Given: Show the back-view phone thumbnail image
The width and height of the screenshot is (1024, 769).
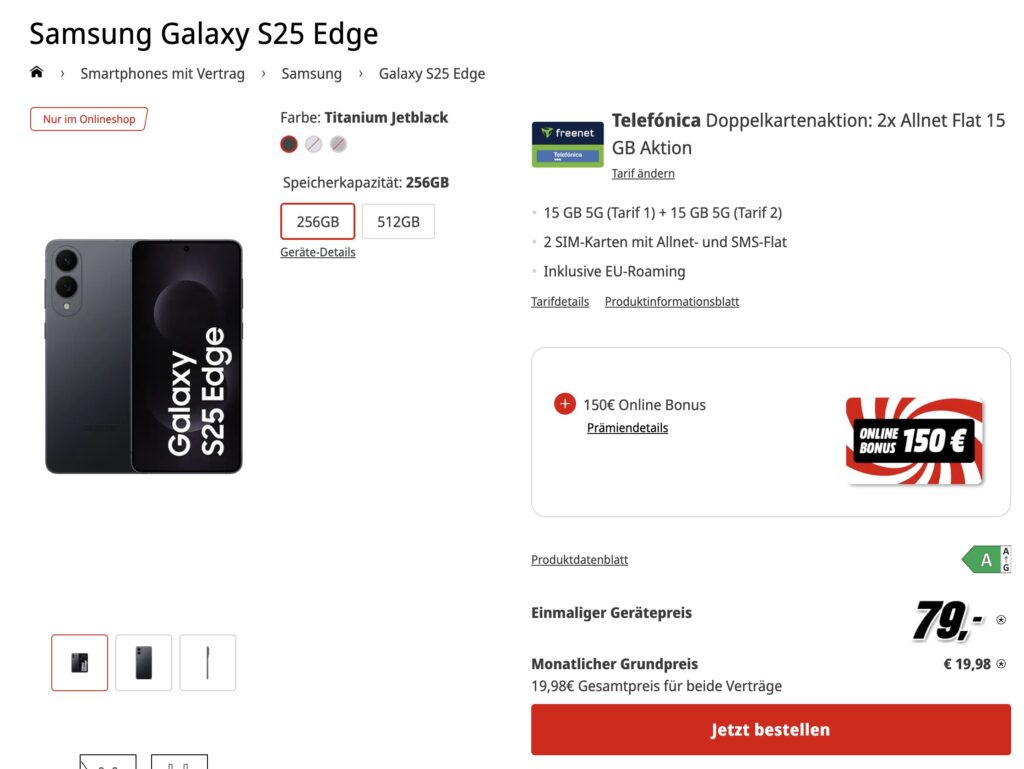Looking at the screenshot, I should pos(144,662).
